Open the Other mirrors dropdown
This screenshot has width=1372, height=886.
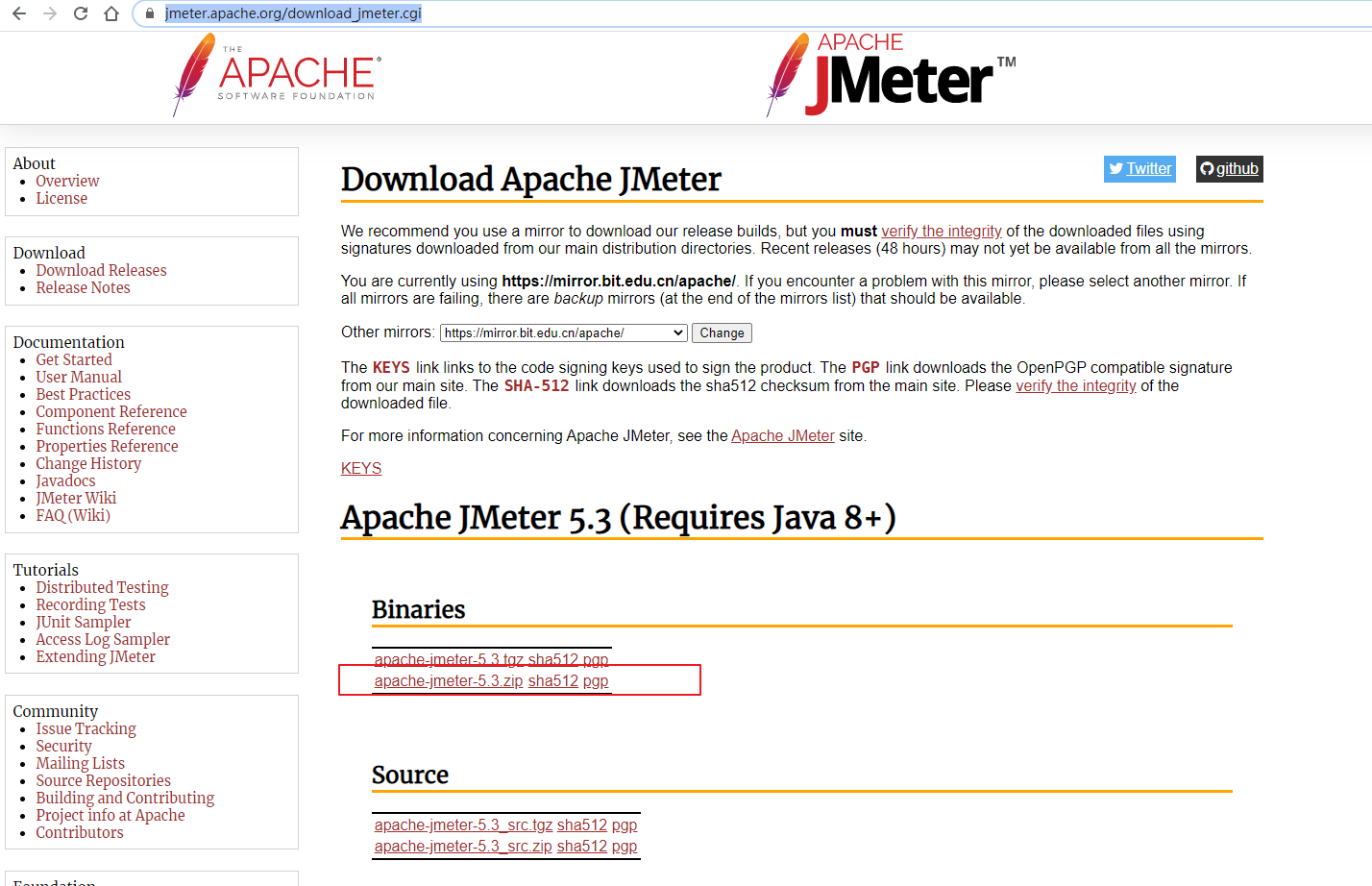[564, 332]
